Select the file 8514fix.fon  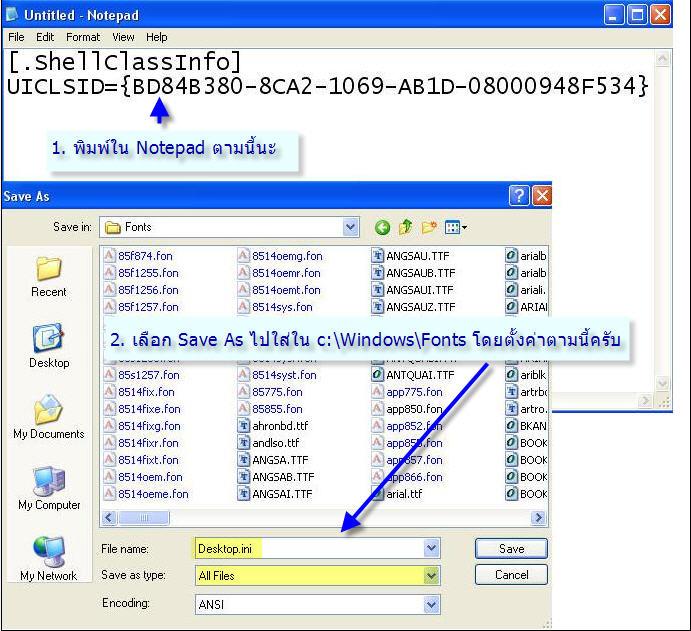(140, 392)
